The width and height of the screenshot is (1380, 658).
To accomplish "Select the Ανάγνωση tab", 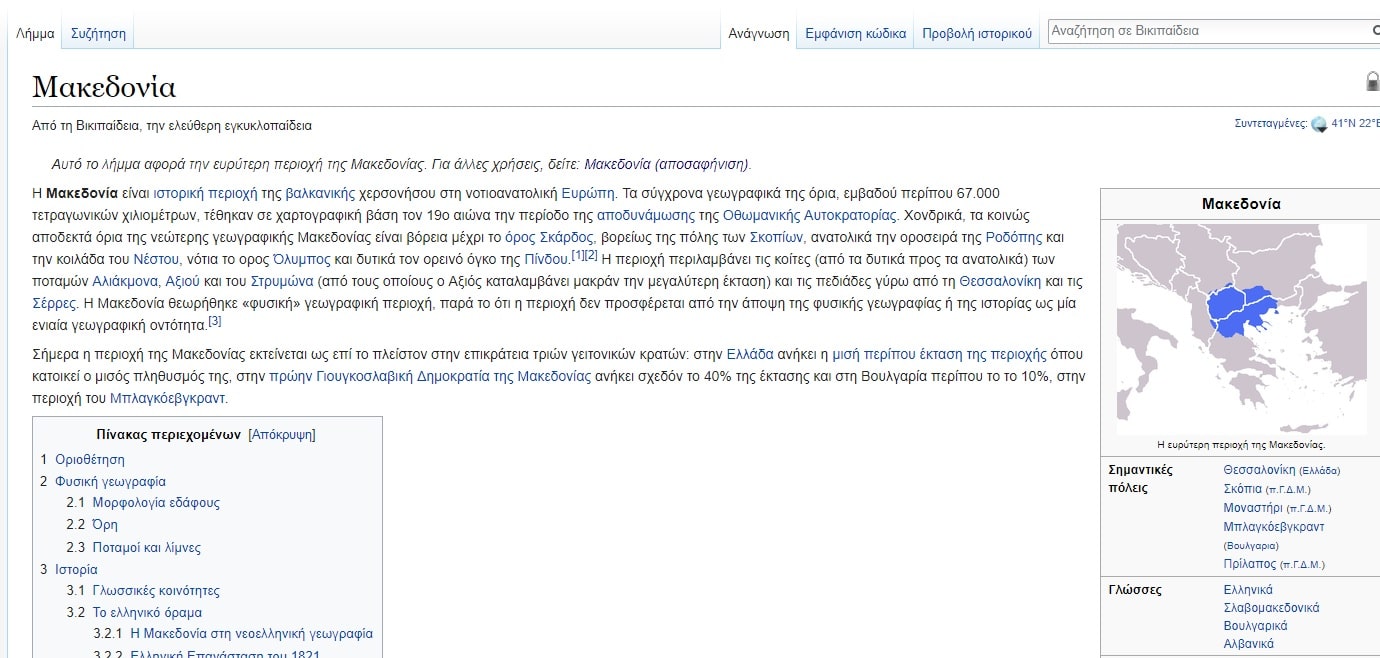I will [758, 34].
